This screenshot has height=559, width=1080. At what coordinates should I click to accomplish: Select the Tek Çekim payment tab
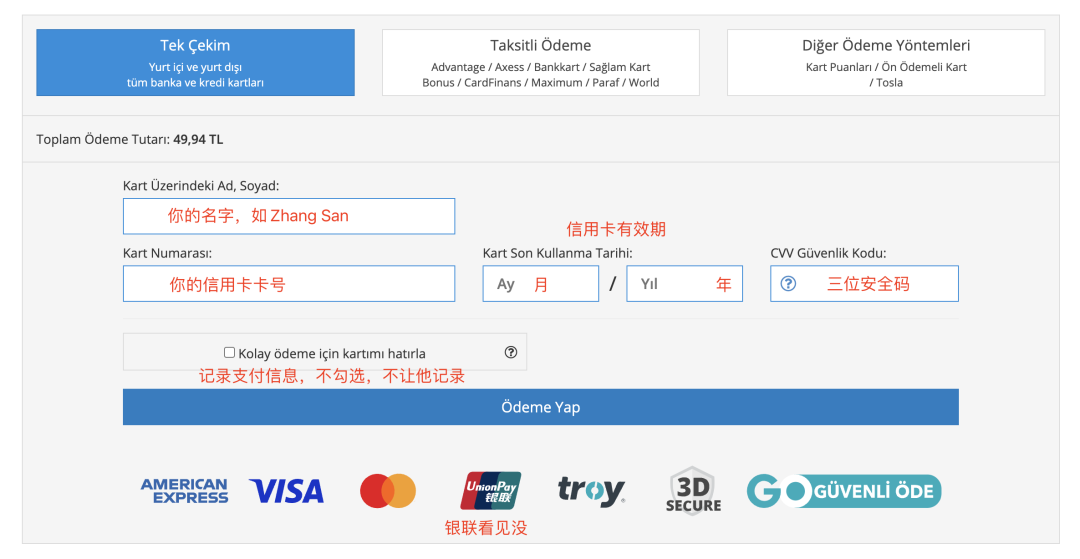click(196, 63)
